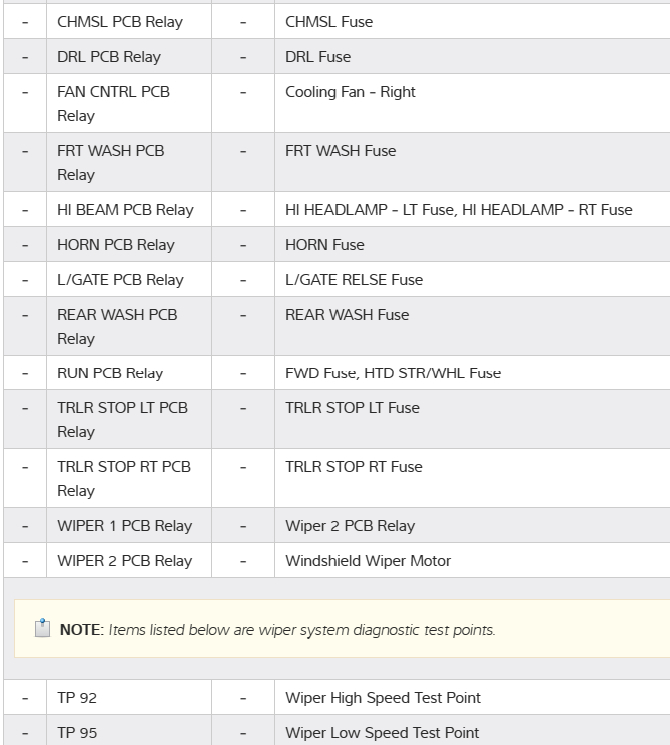The width and height of the screenshot is (670, 745).
Task: Select the DRL Fuse text
Action: (x=318, y=57)
